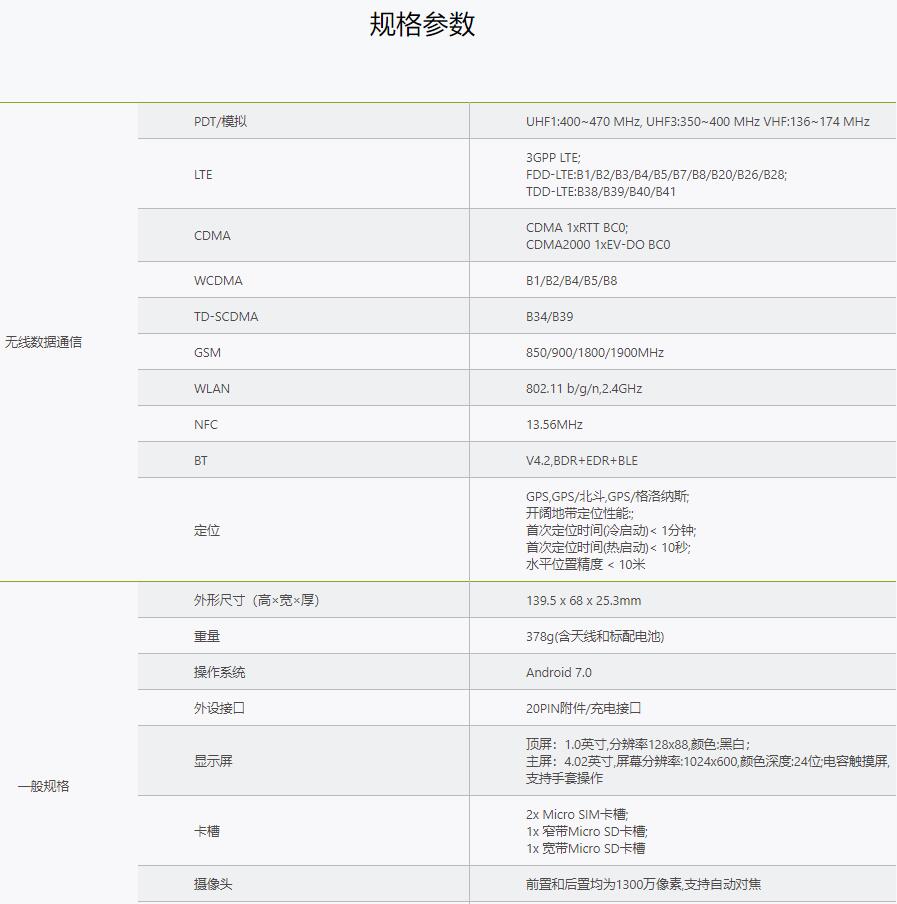Image resolution: width=897 pixels, height=904 pixels.
Task: Select the FDD-LTE band list text
Action: (x=656, y=174)
